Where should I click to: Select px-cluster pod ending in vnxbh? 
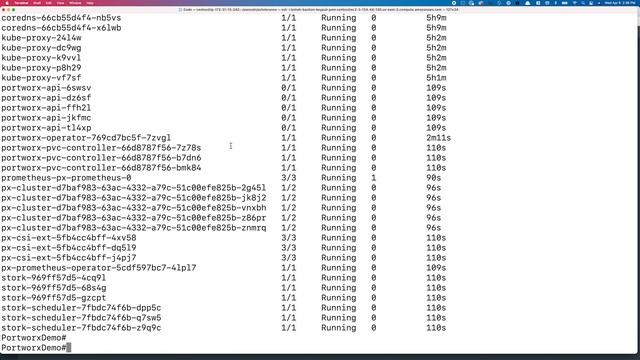click(x=133, y=208)
